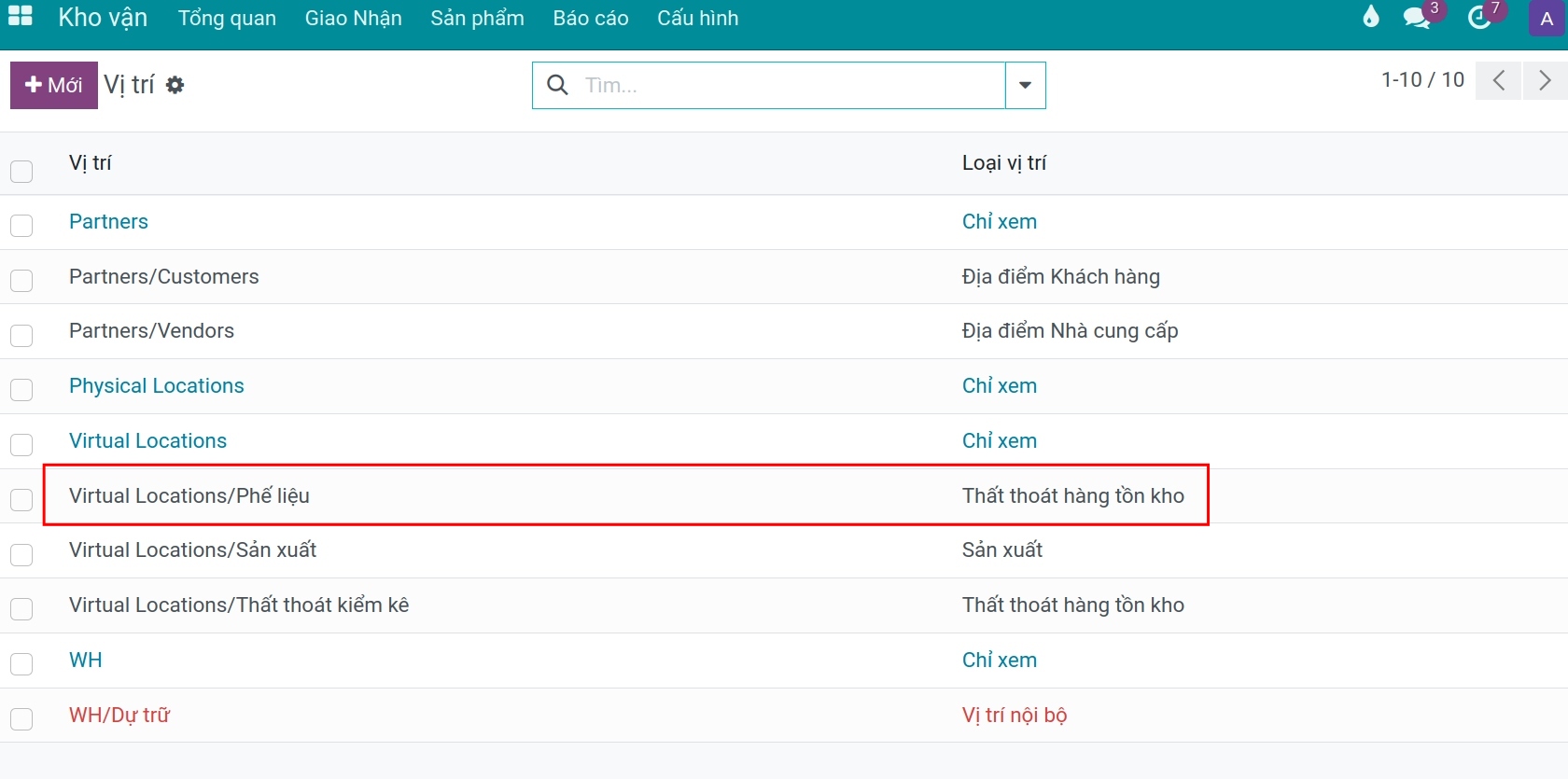Viewport: 1568px width, 779px height.
Task: Go to the previous page arrow
Action: click(1498, 80)
